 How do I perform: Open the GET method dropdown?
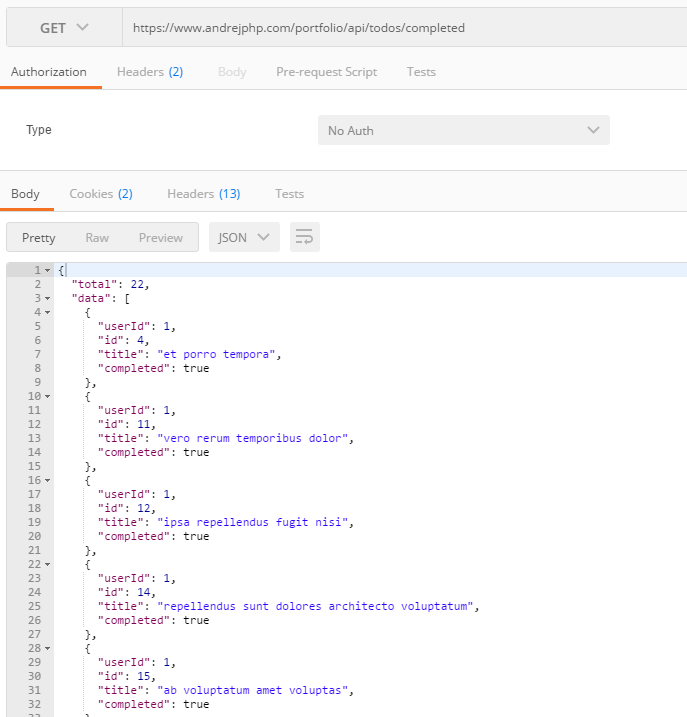64,28
